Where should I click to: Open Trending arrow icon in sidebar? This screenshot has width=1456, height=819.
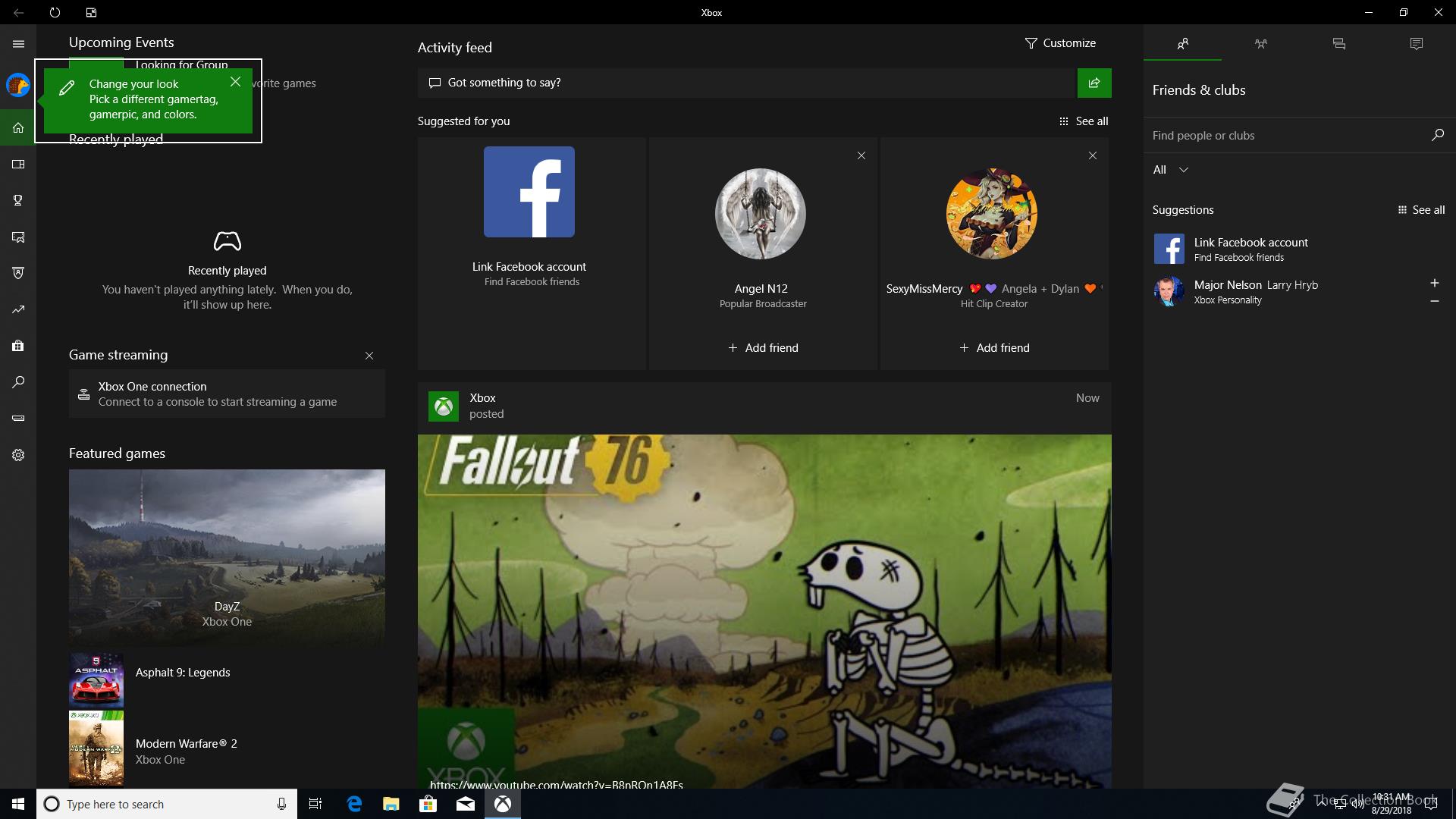[x=18, y=309]
